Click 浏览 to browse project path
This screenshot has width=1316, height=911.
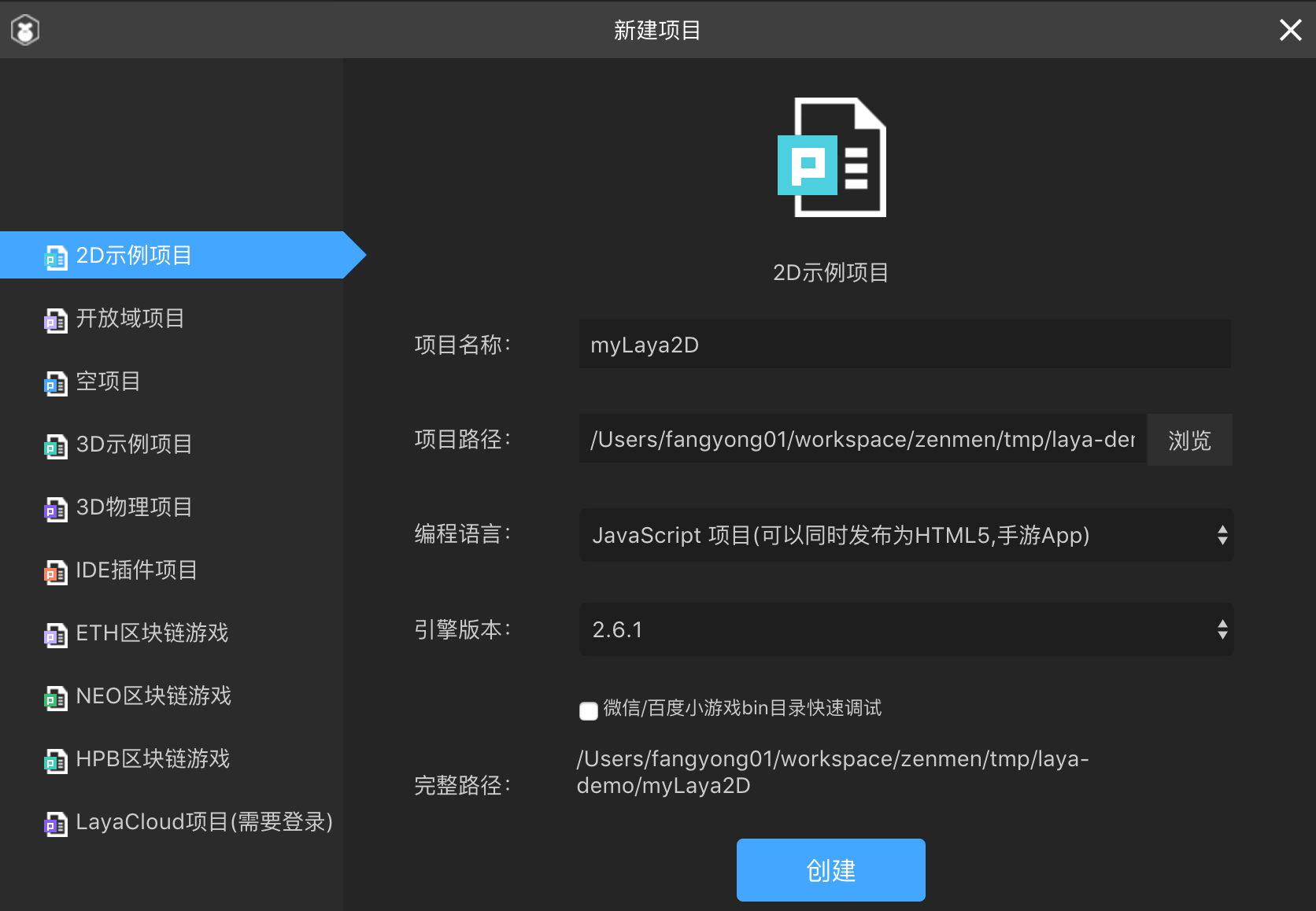click(1189, 440)
